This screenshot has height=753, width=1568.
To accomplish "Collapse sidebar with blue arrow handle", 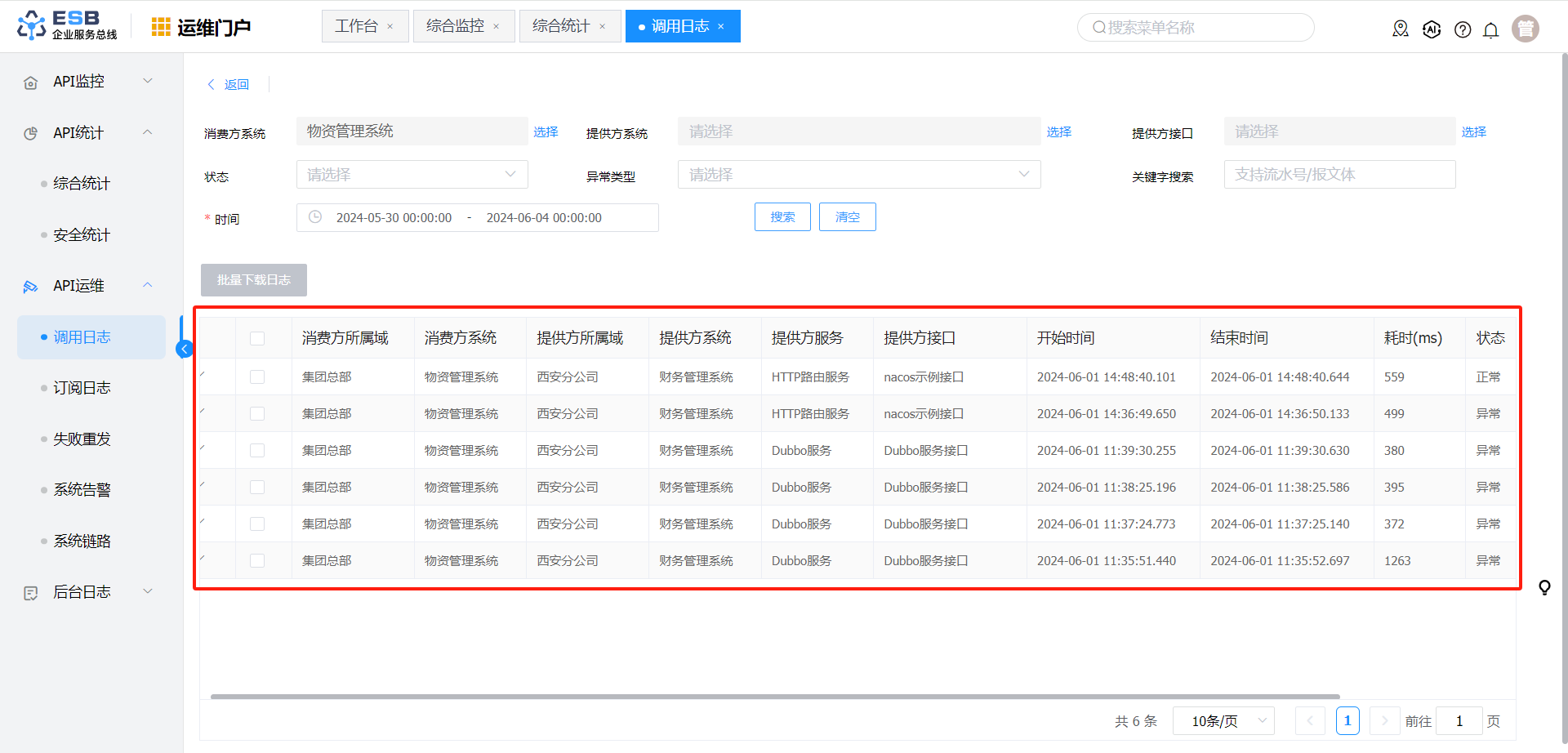I will [185, 350].
